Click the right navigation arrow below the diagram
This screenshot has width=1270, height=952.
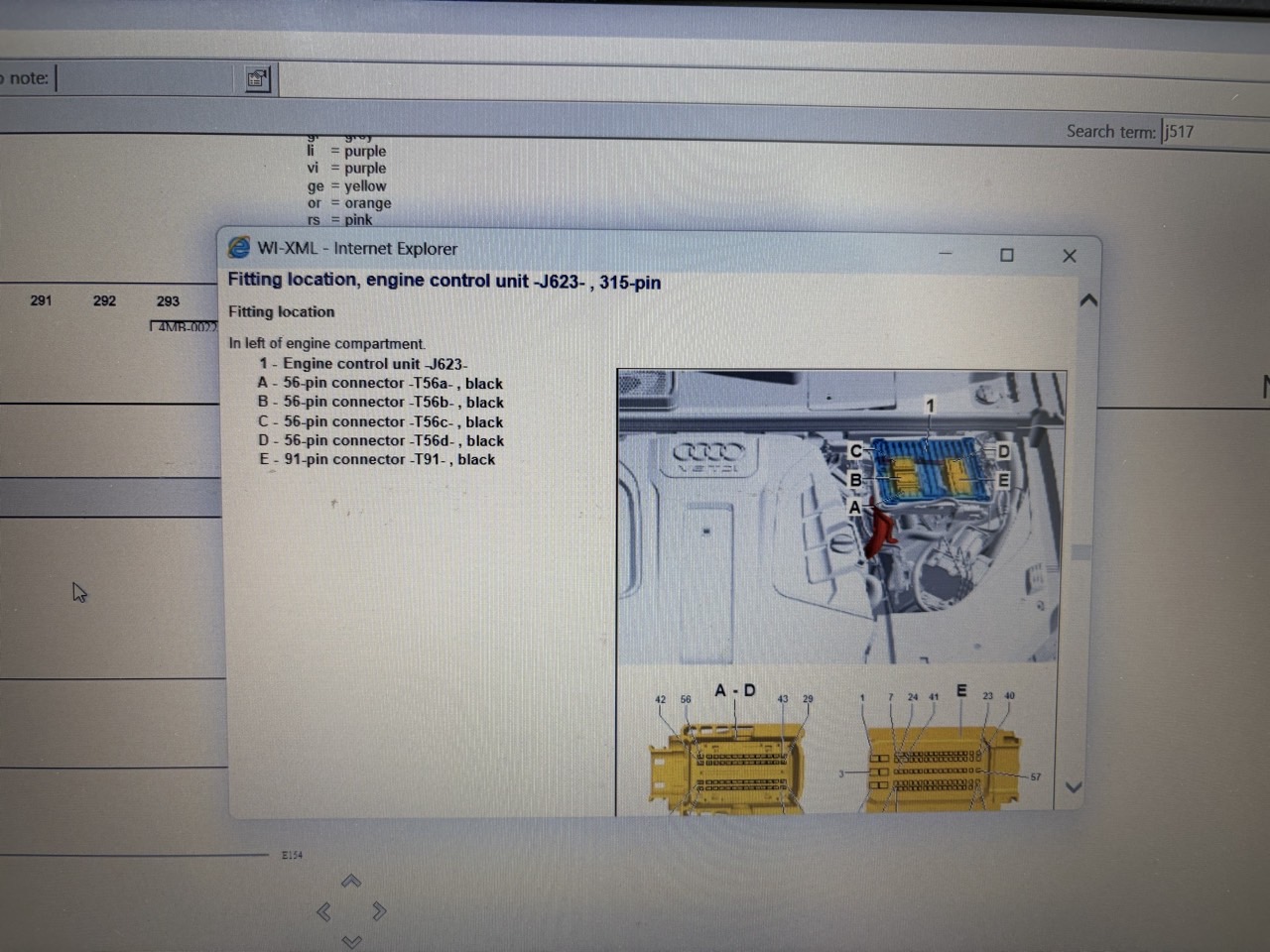pos(379,910)
